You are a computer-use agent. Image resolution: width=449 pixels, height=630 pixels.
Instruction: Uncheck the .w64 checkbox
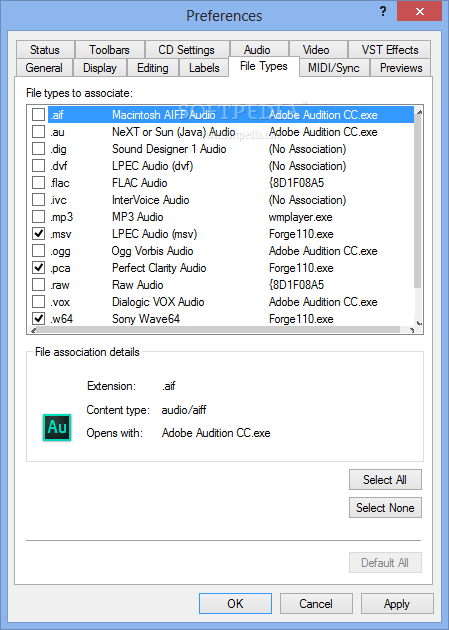coord(39,319)
